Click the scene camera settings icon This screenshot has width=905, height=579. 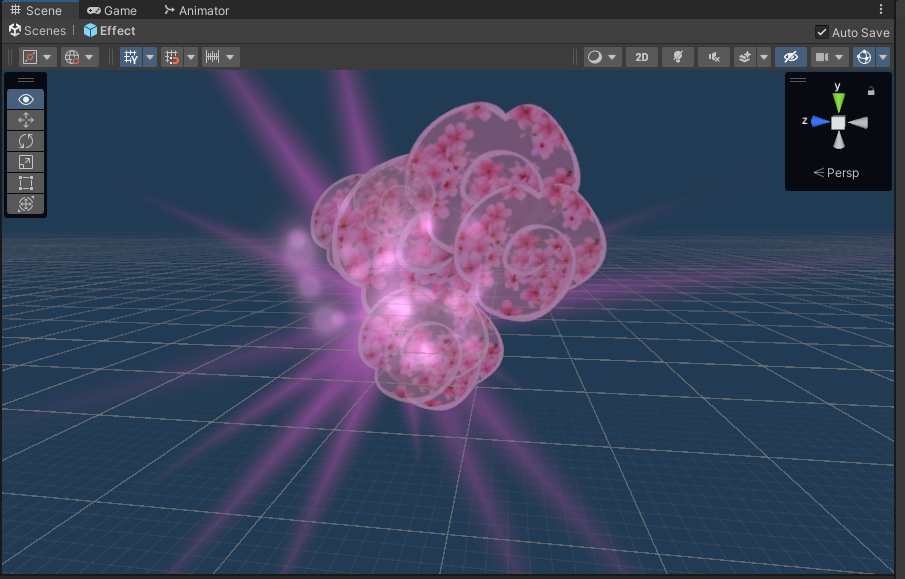[822, 57]
